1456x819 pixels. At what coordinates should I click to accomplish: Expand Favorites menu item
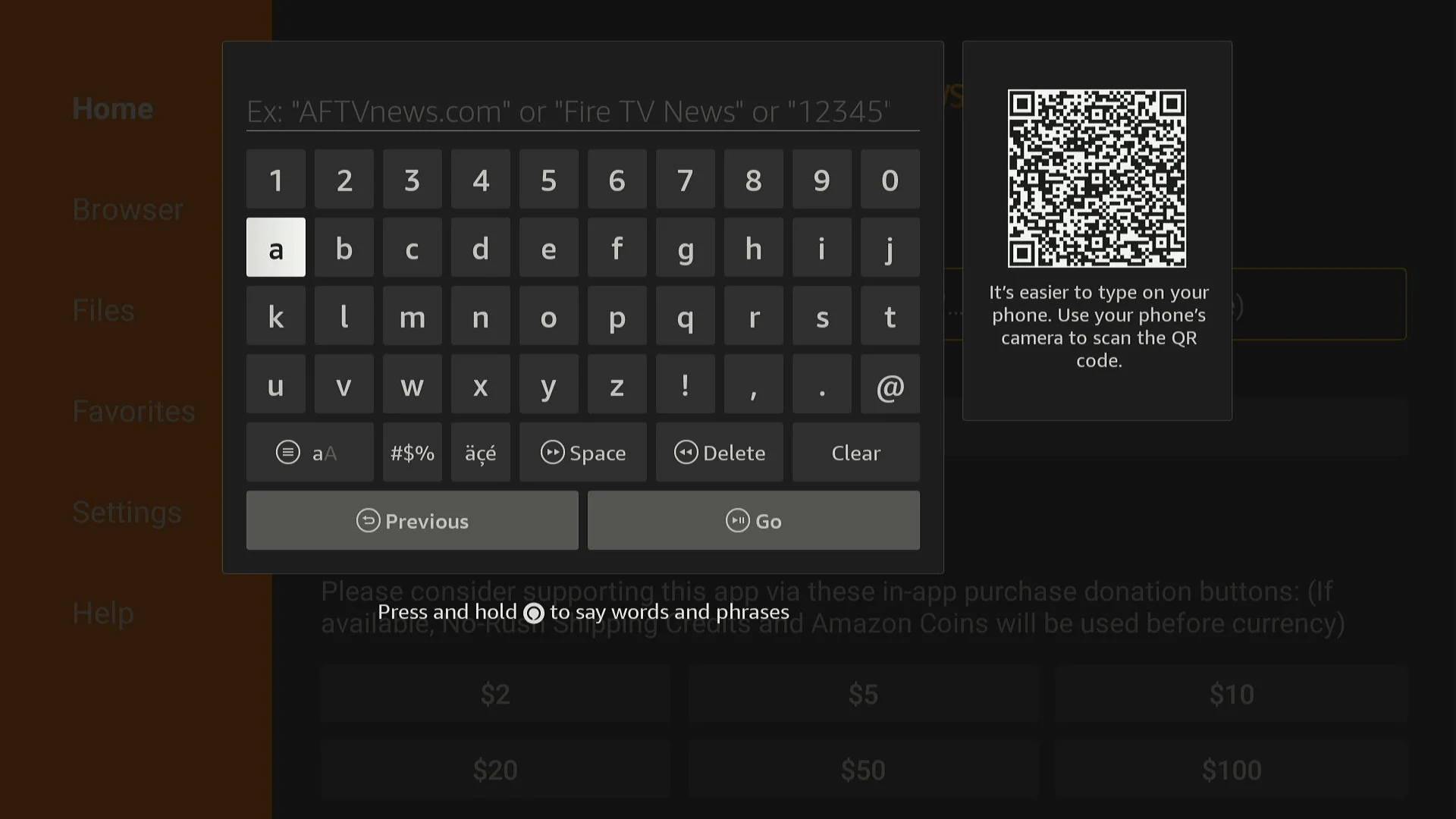pos(133,411)
